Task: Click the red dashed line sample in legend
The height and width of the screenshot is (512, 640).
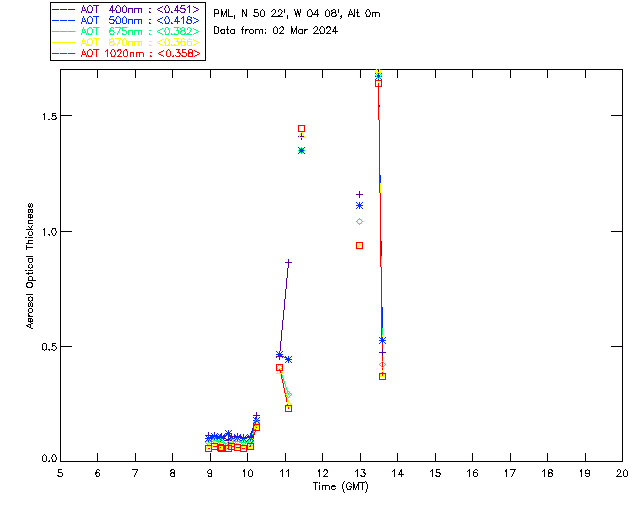Action: (64, 53)
